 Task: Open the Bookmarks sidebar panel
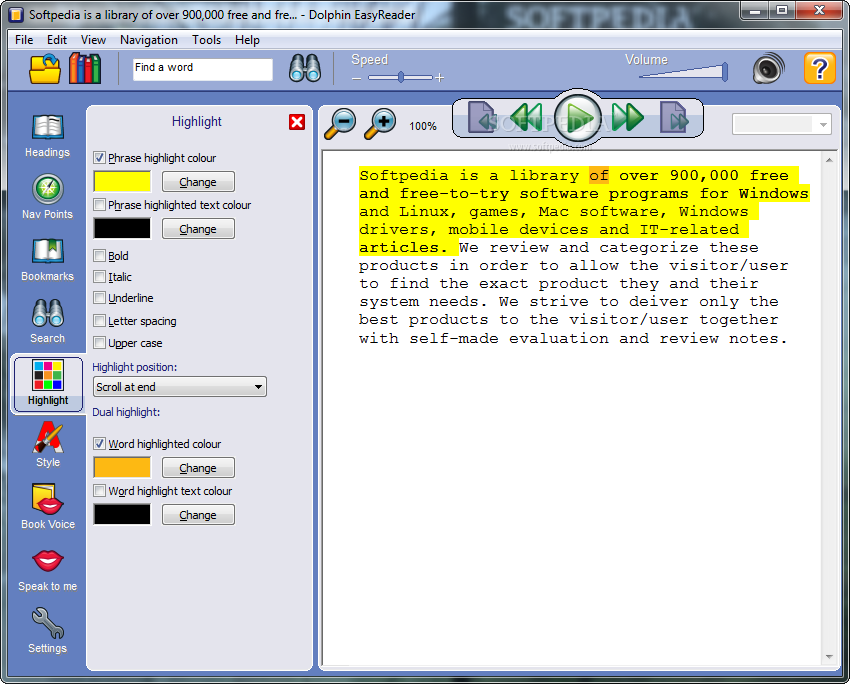pyautogui.click(x=48, y=260)
